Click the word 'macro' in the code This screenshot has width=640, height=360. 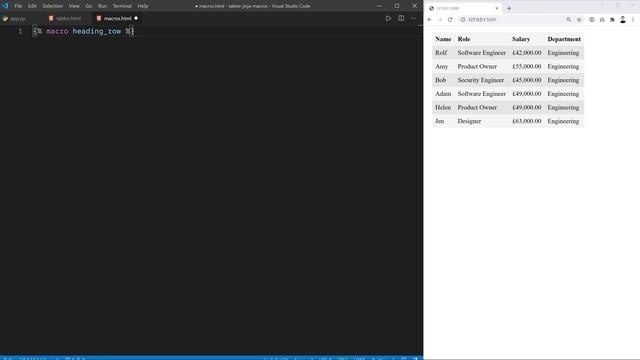57,31
